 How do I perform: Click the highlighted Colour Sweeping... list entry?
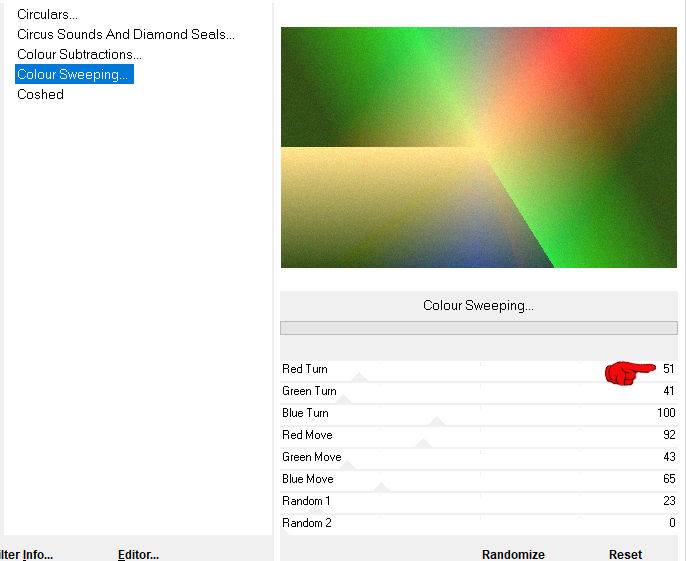click(x=73, y=75)
